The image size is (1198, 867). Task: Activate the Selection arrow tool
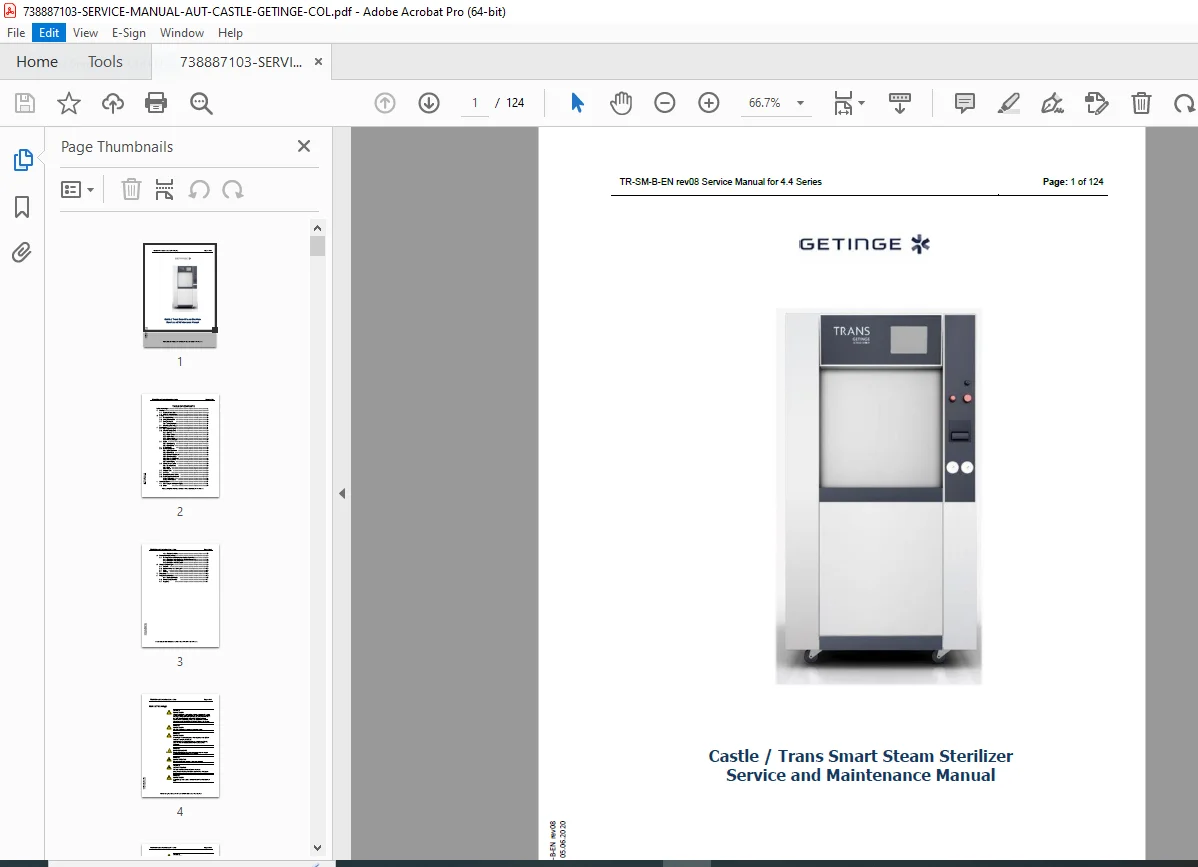click(577, 102)
